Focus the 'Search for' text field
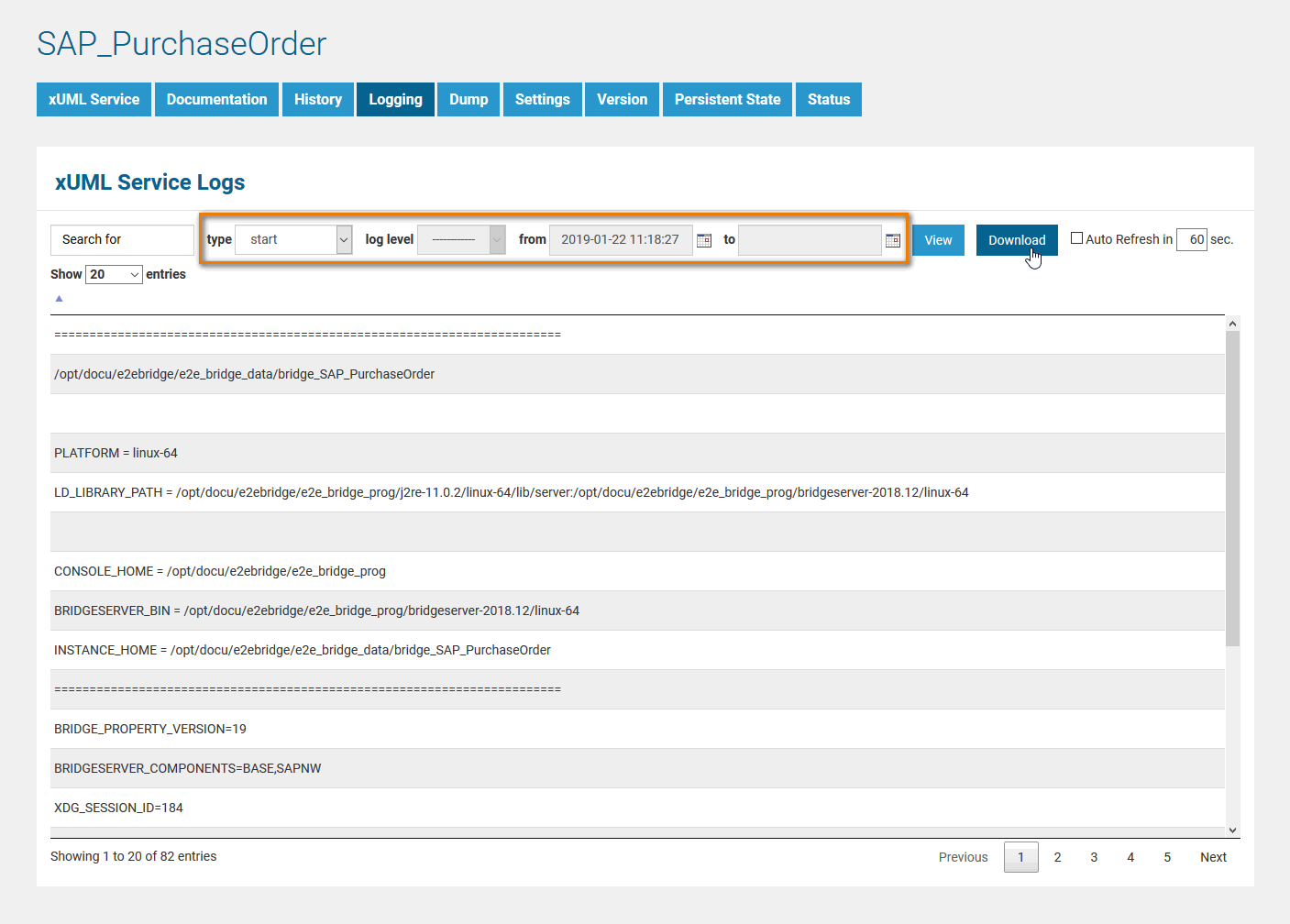Screen dimensions: 1290x924 tap(122, 239)
